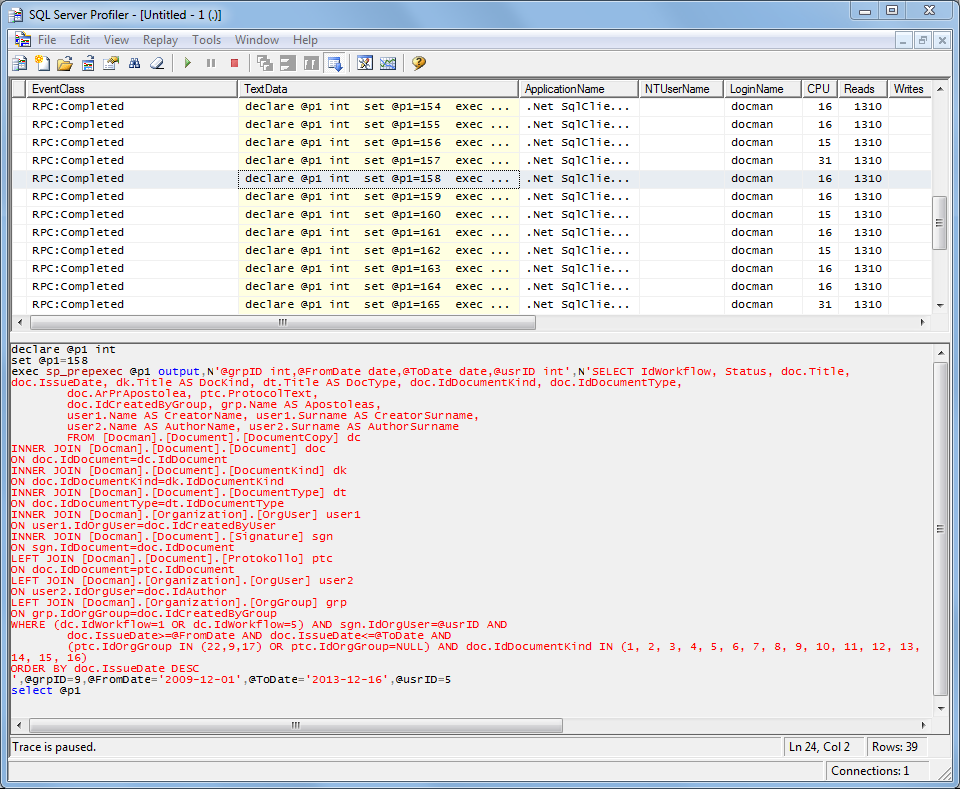The width and height of the screenshot is (960, 789).
Task: Click '.Net SqlClie...' in the @p1=160 row
Action: click(x=578, y=215)
